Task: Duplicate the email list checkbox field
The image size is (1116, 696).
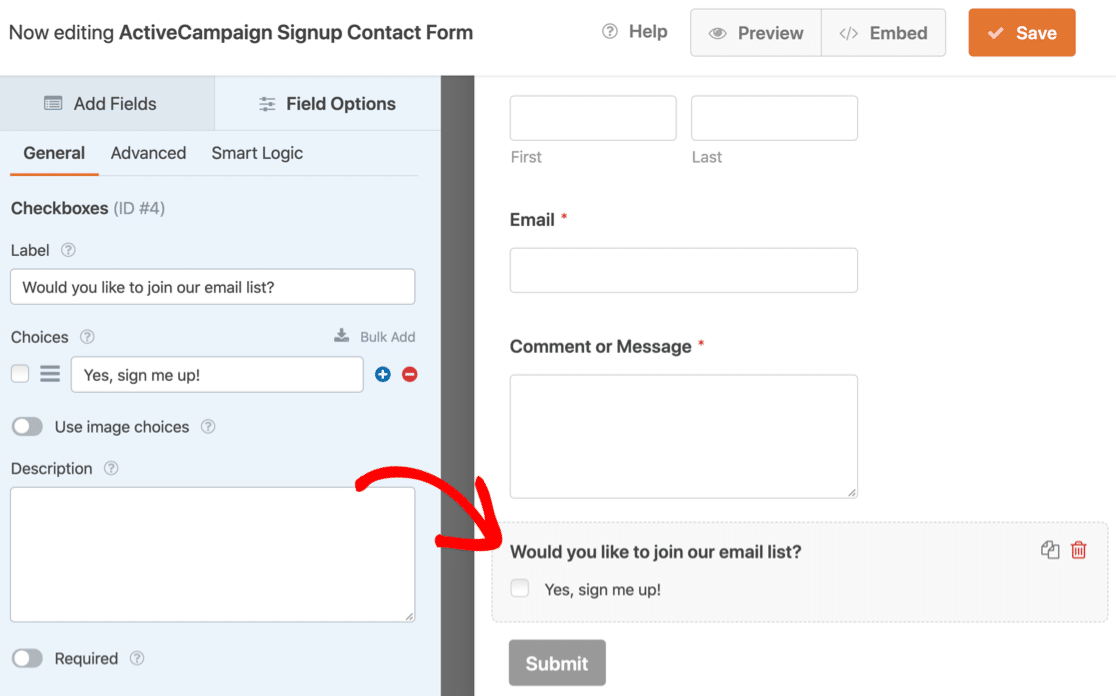Action: click(x=1050, y=550)
